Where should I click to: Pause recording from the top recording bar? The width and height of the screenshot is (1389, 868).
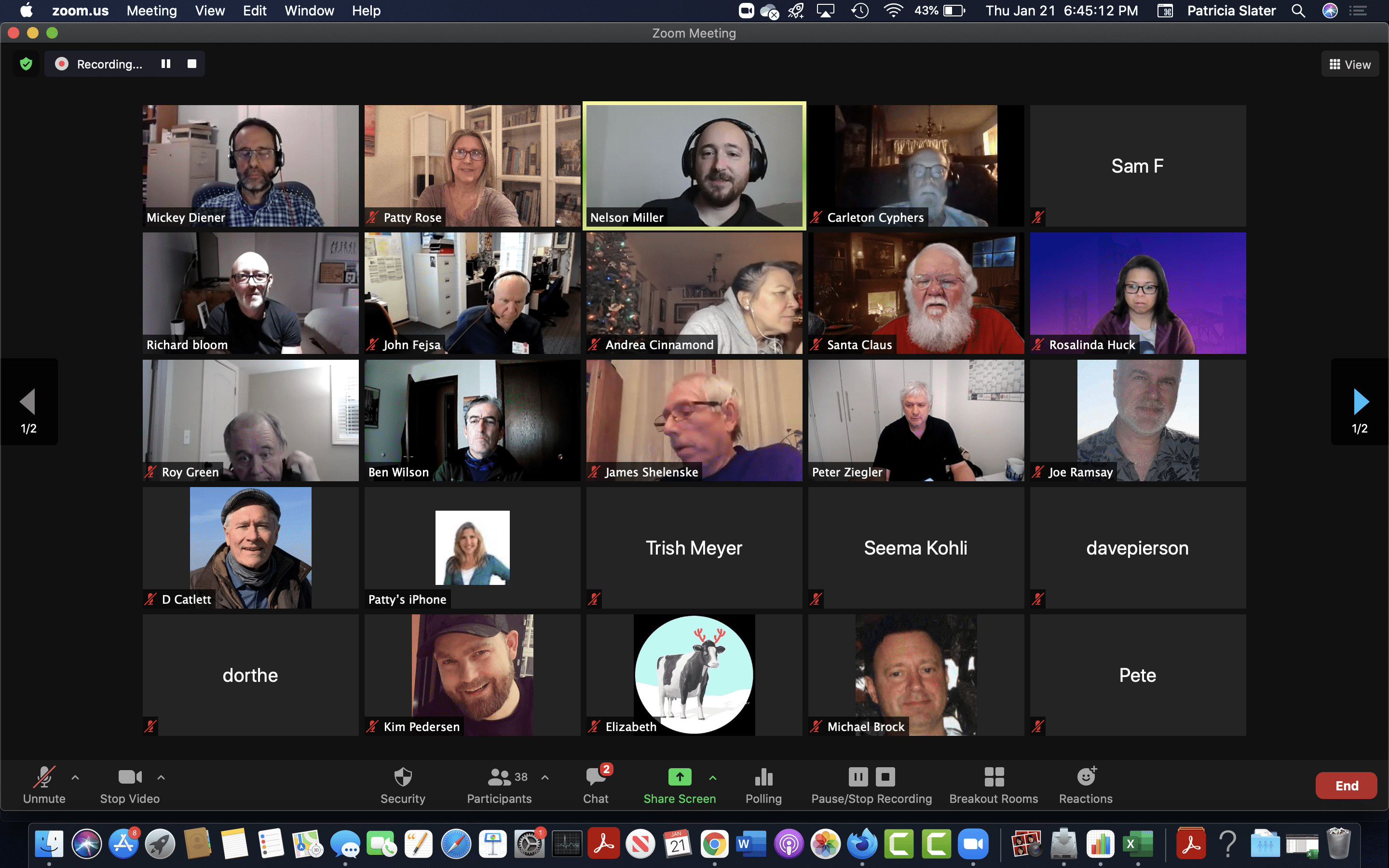(166, 64)
